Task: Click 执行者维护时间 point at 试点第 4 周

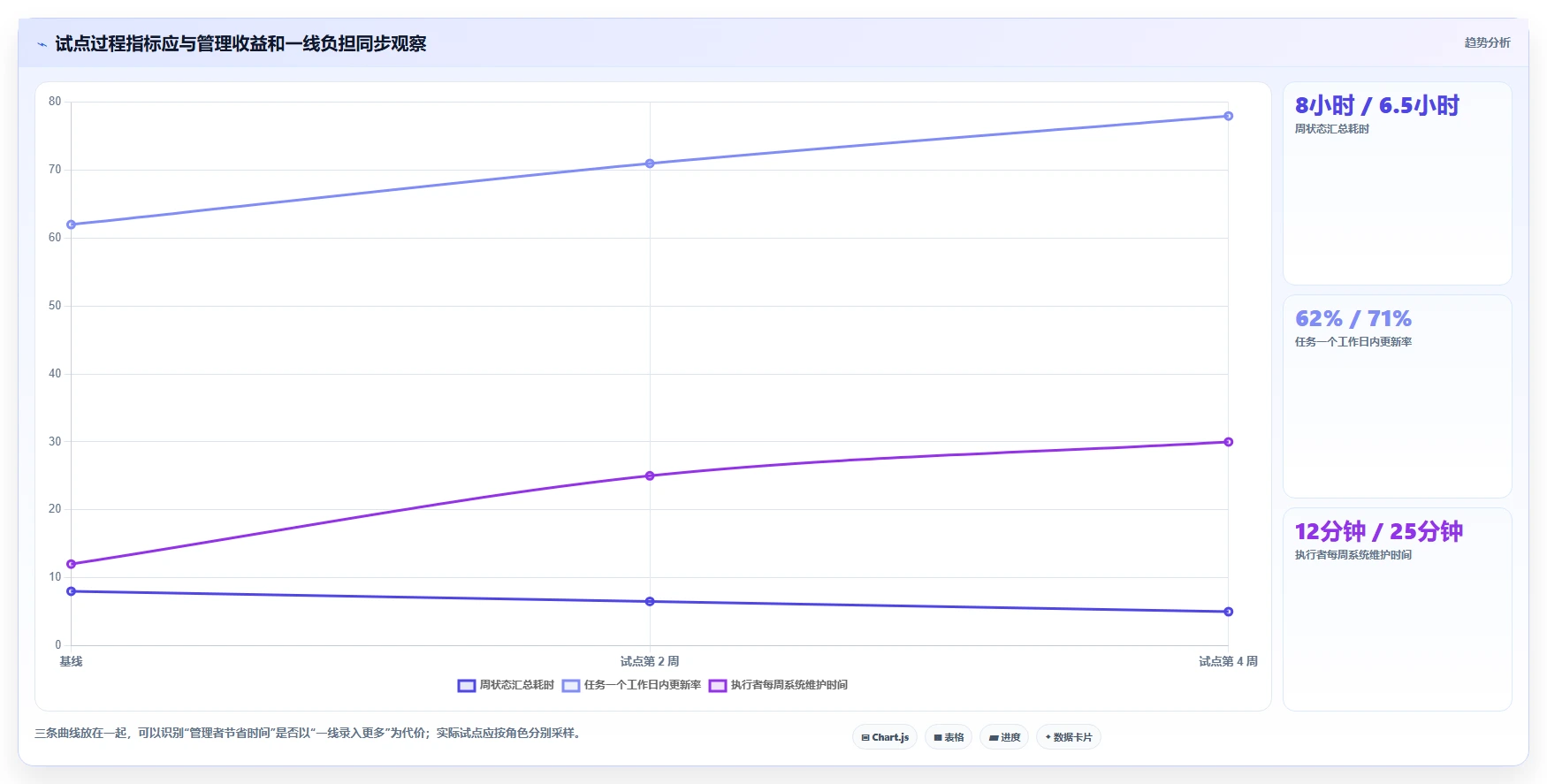Action: (x=1229, y=442)
